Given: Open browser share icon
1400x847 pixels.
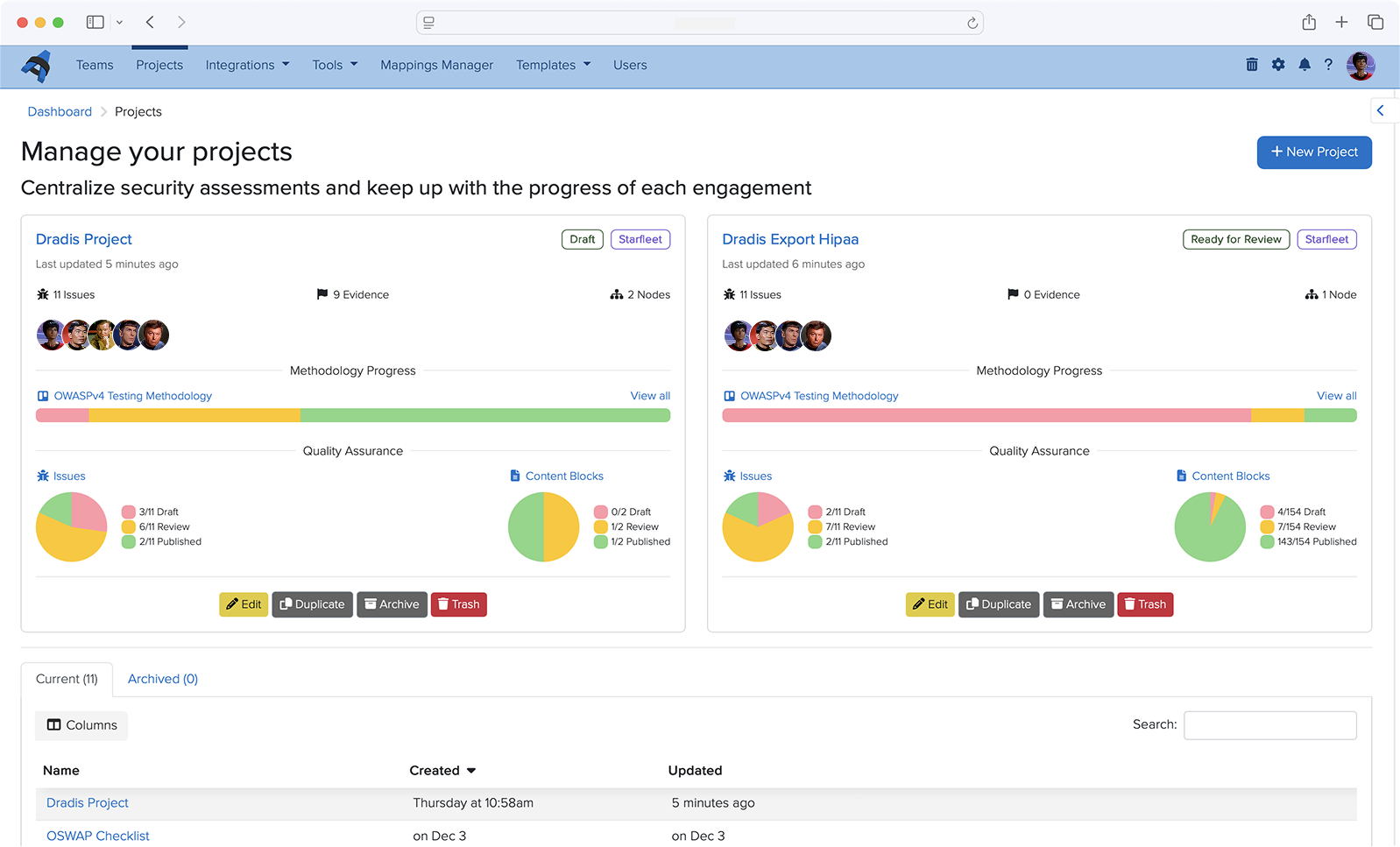Looking at the screenshot, I should 1308,23.
